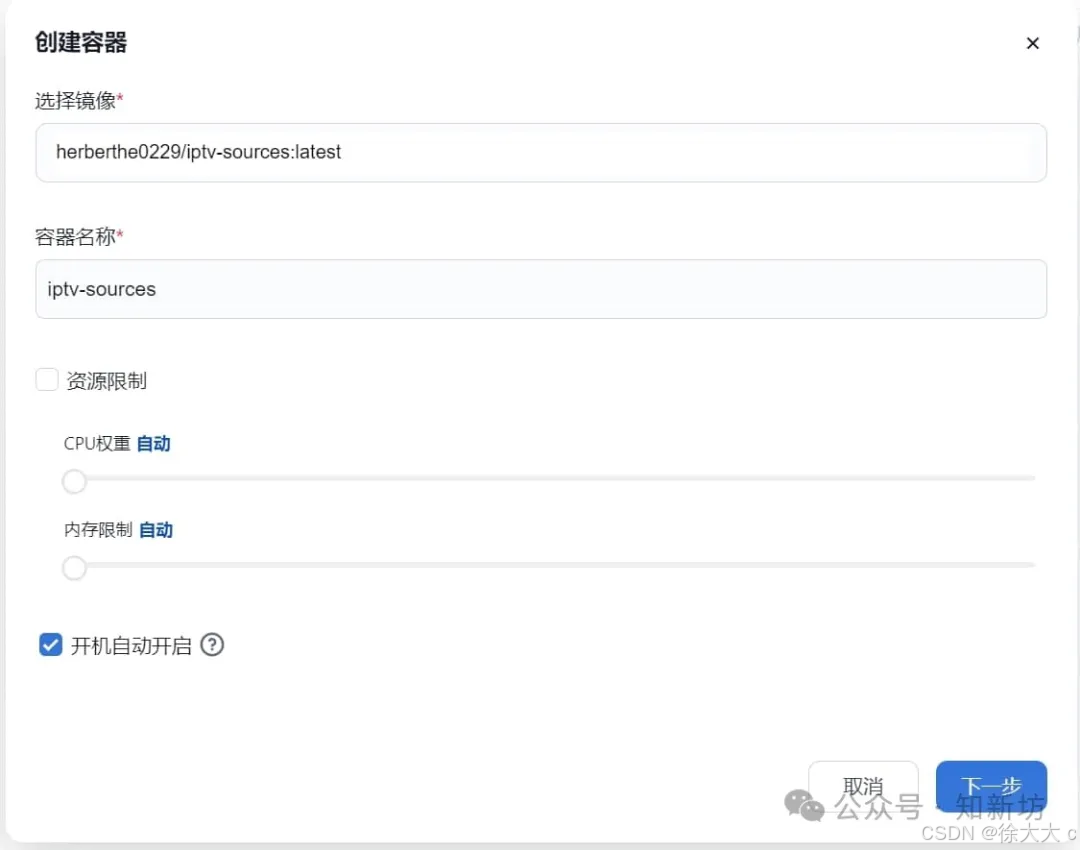
Task: Cancel creation with the 取消 button
Action: 863,785
